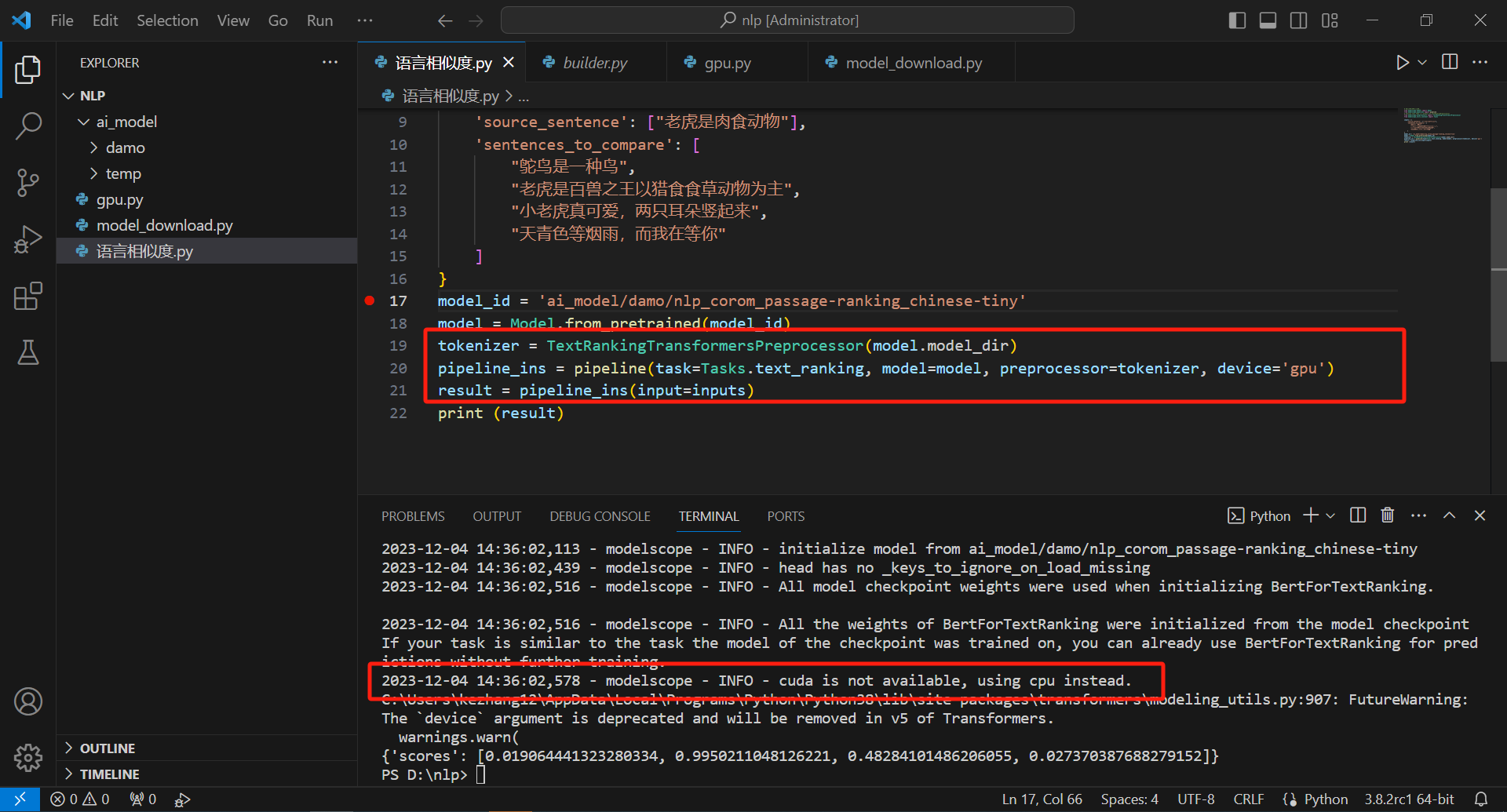Show more menus via title bar ellipsis
The height and width of the screenshot is (812, 1507).
(365, 20)
